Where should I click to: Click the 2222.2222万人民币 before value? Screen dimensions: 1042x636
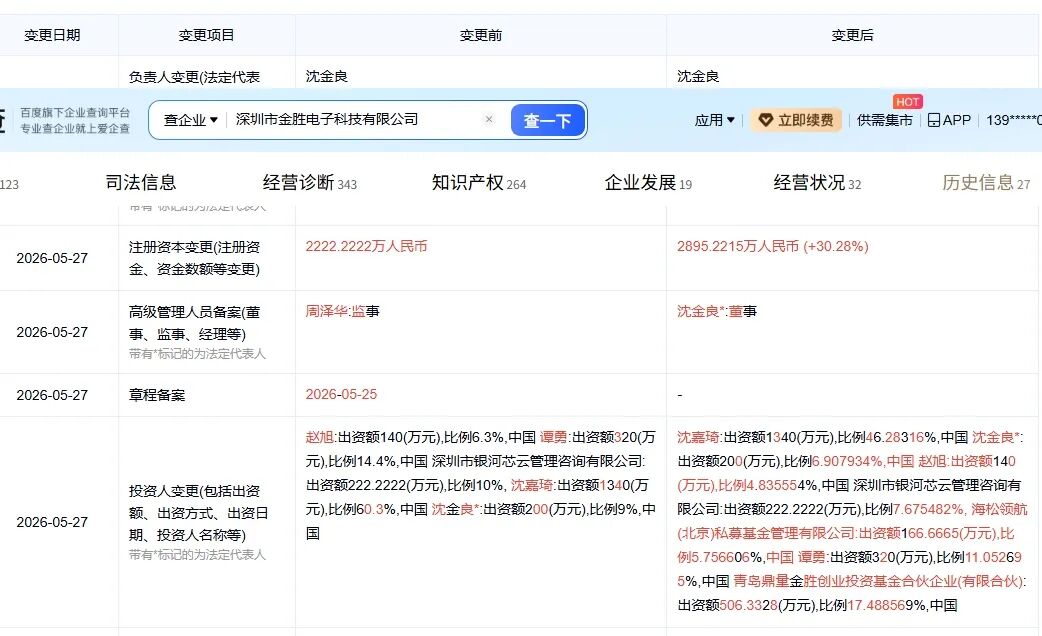click(366, 247)
